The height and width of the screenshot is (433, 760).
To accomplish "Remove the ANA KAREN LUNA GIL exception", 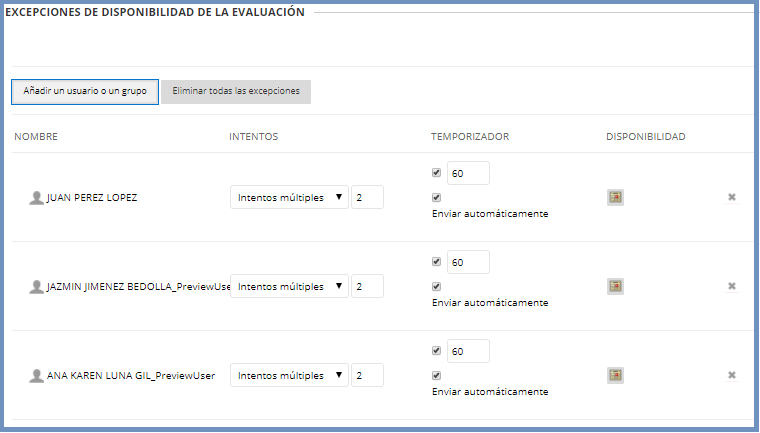I will click(732, 375).
